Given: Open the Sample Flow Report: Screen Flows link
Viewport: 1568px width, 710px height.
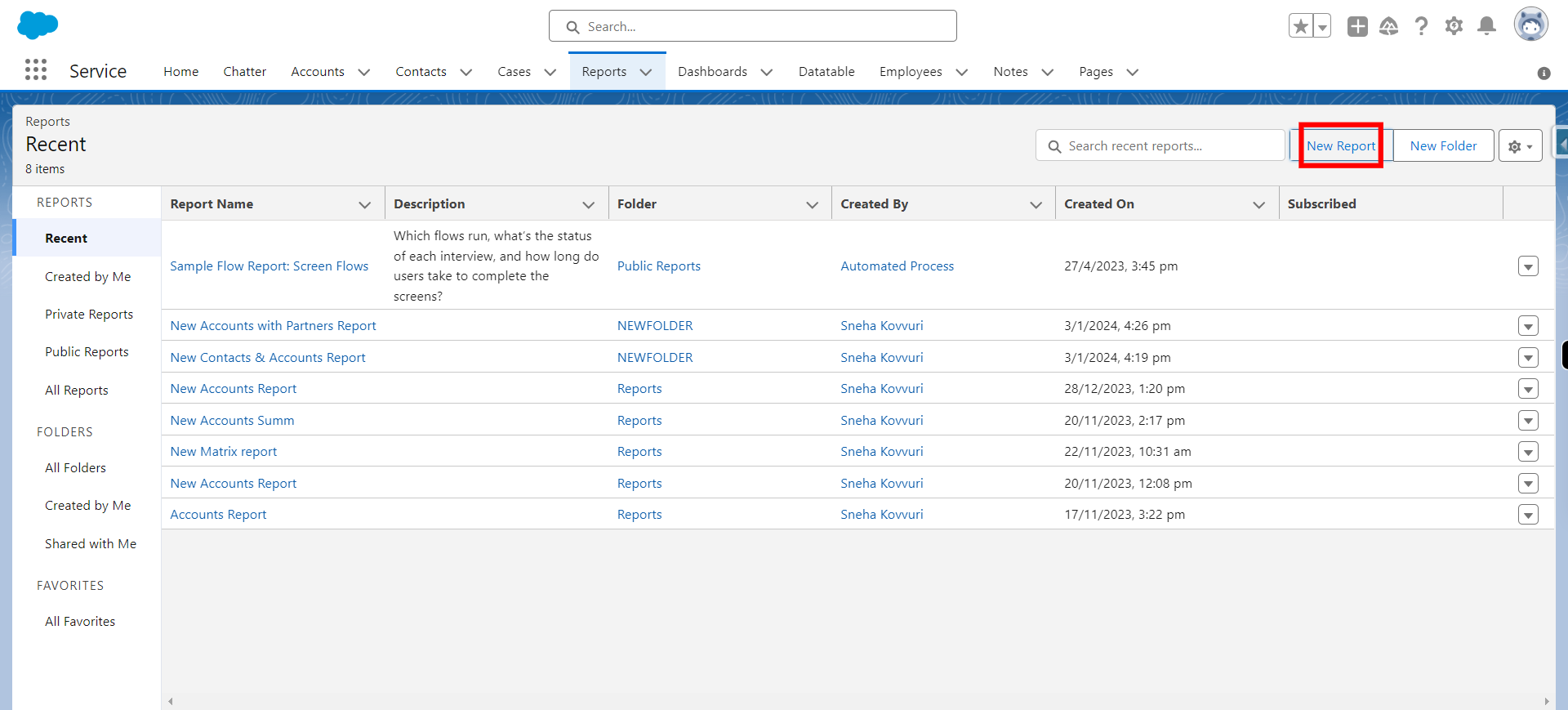Looking at the screenshot, I should [x=269, y=266].
